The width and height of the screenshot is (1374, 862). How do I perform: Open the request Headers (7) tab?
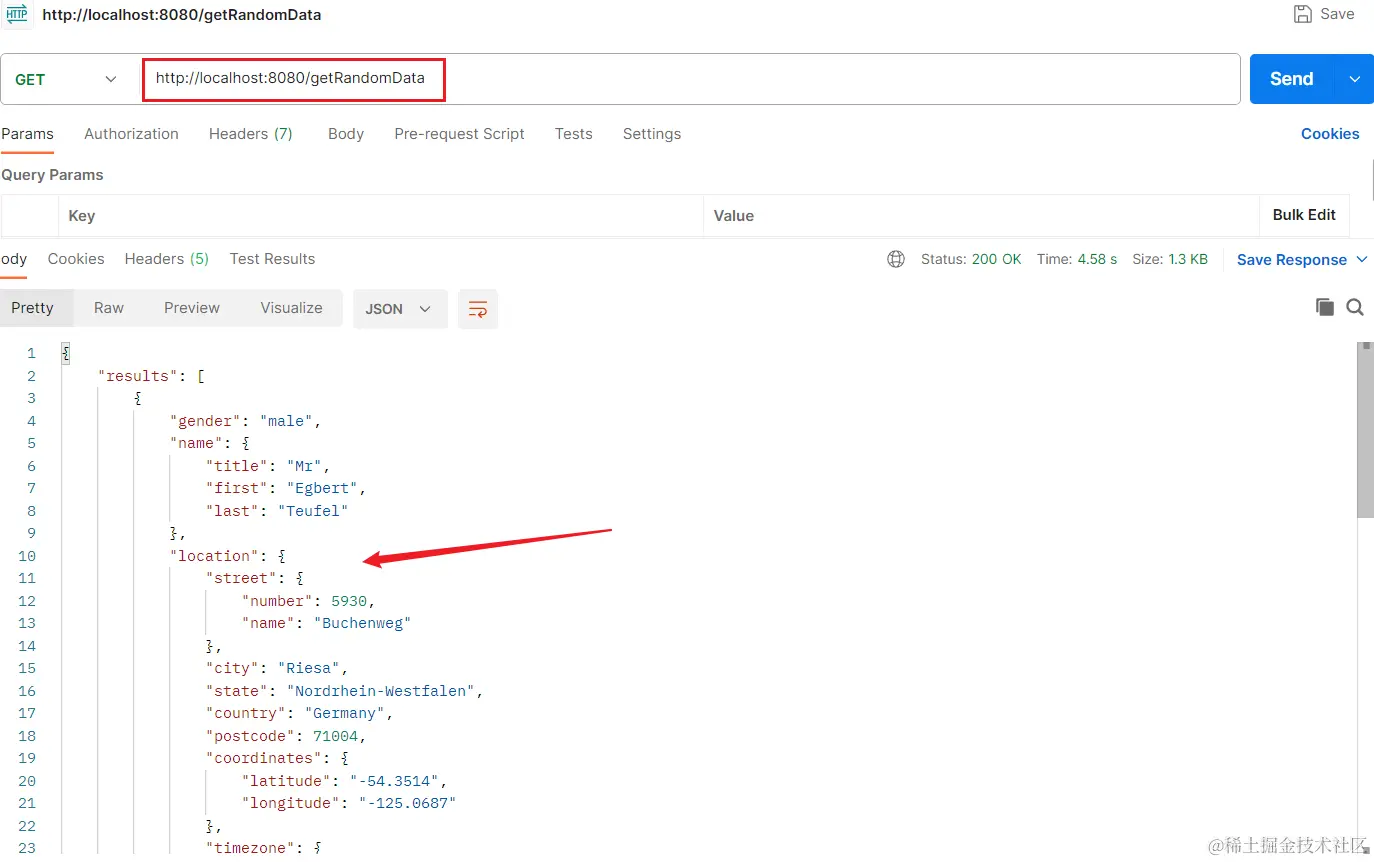251,134
